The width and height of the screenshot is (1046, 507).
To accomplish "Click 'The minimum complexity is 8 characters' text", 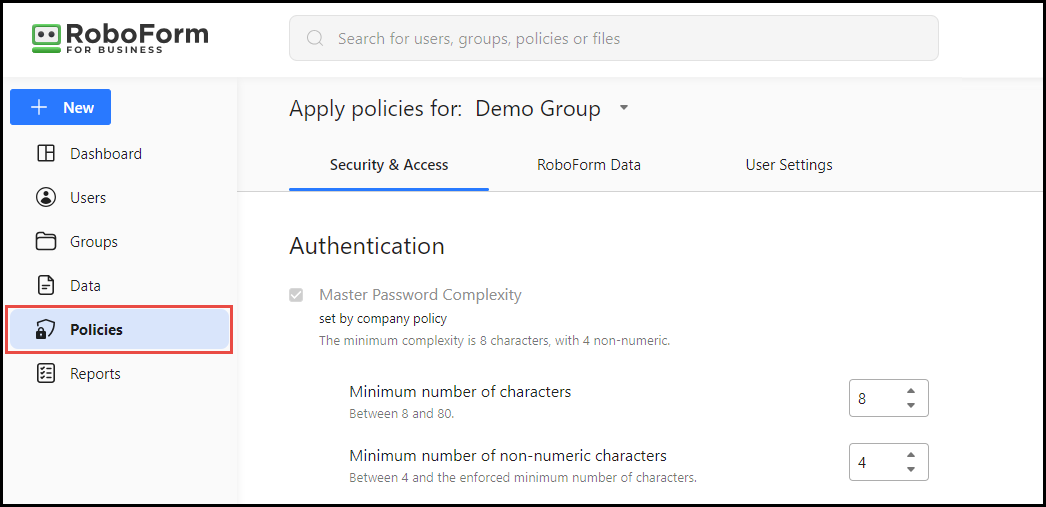I will 494,341.
